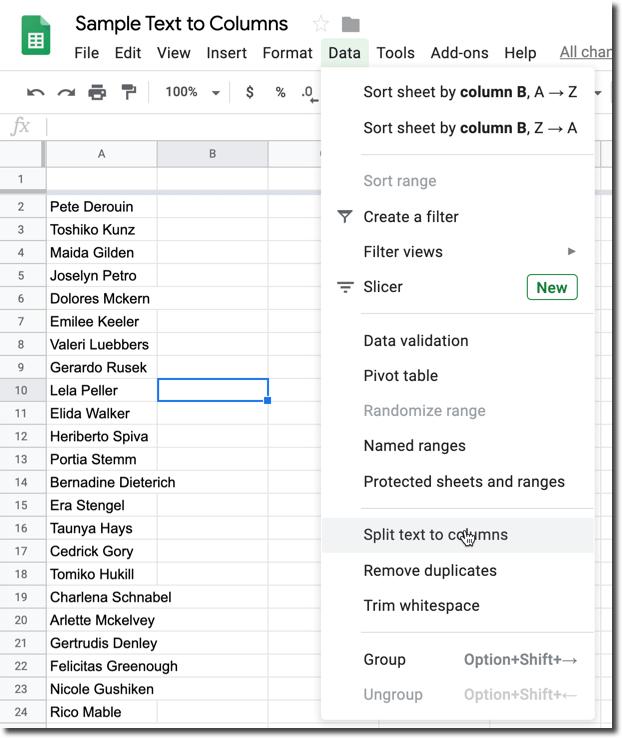The height and width of the screenshot is (738, 622).
Task: Click cell containing Toshiko Kunz
Action: tap(102, 230)
